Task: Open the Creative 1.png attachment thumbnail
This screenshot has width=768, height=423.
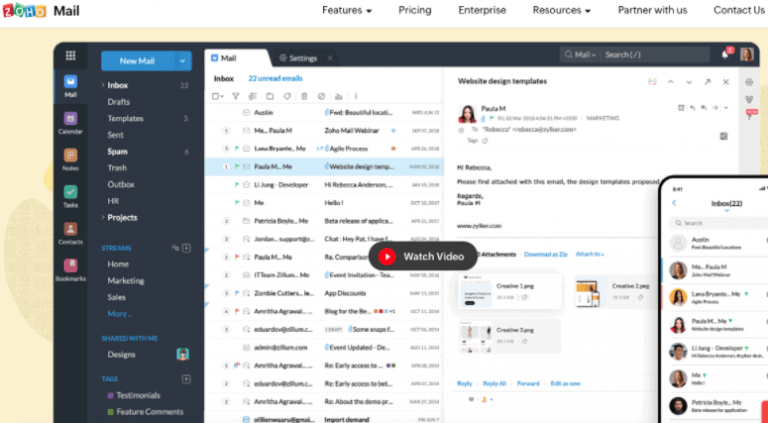Action: pyautogui.click(x=476, y=291)
